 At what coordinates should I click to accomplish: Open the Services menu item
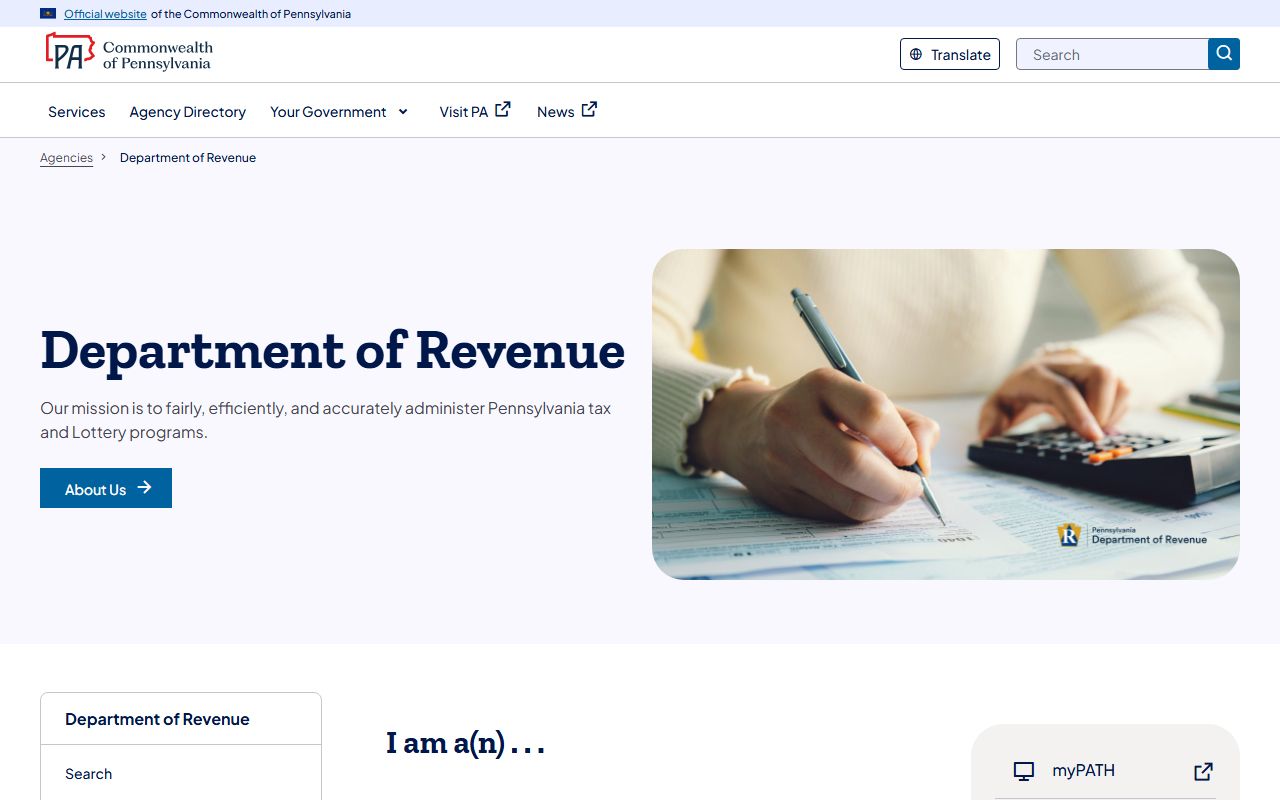77,112
